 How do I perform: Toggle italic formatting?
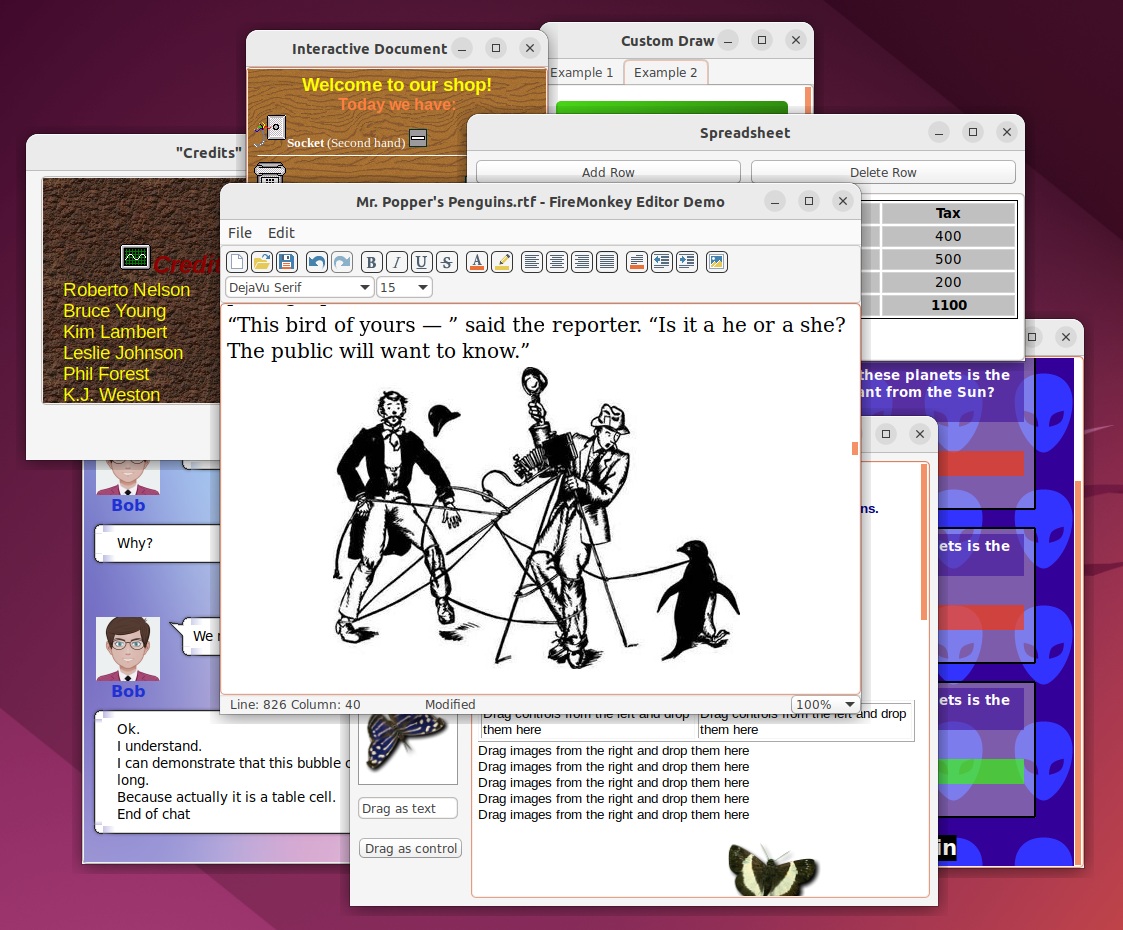[396, 262]
